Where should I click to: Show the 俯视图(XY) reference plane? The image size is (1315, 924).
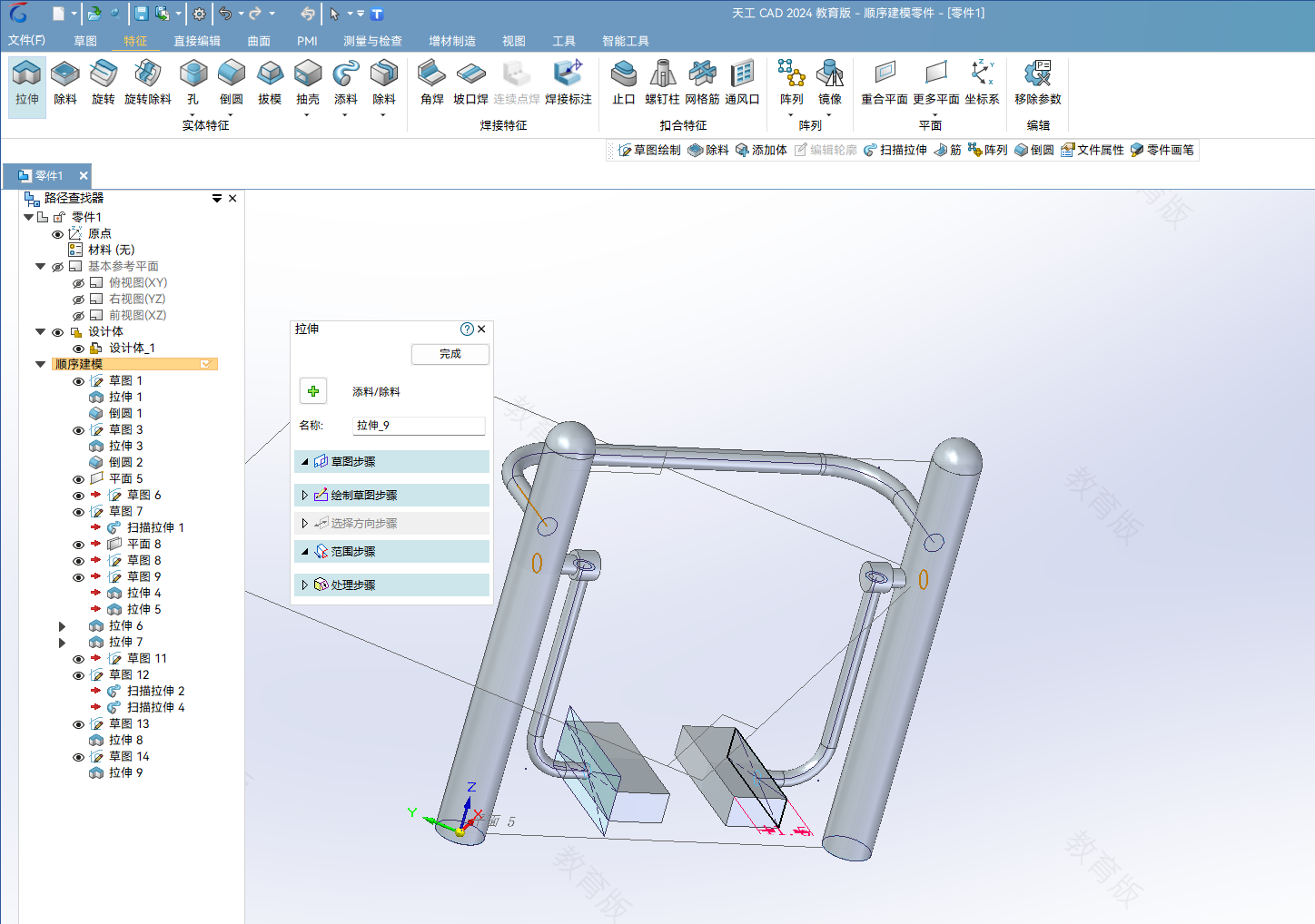[78, 283]
